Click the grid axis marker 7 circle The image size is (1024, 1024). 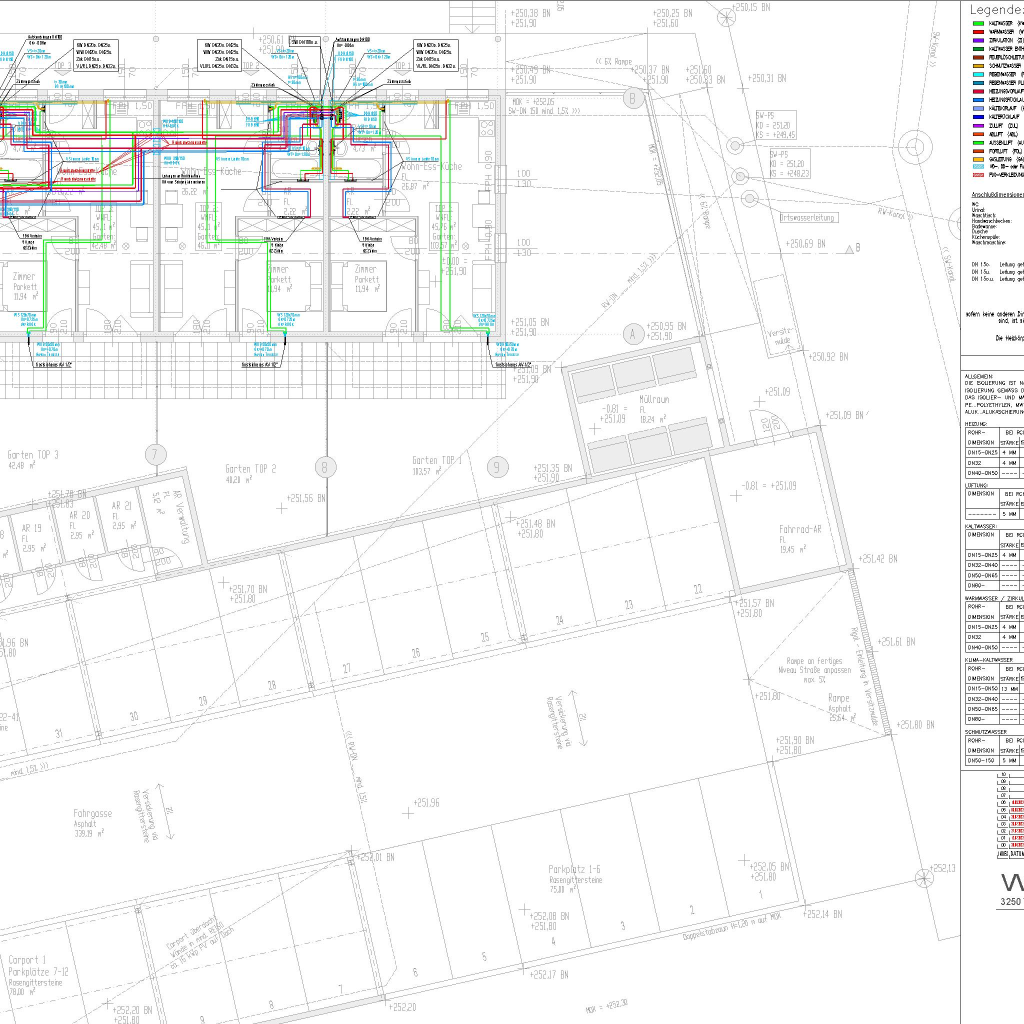[x=154, y=453]
